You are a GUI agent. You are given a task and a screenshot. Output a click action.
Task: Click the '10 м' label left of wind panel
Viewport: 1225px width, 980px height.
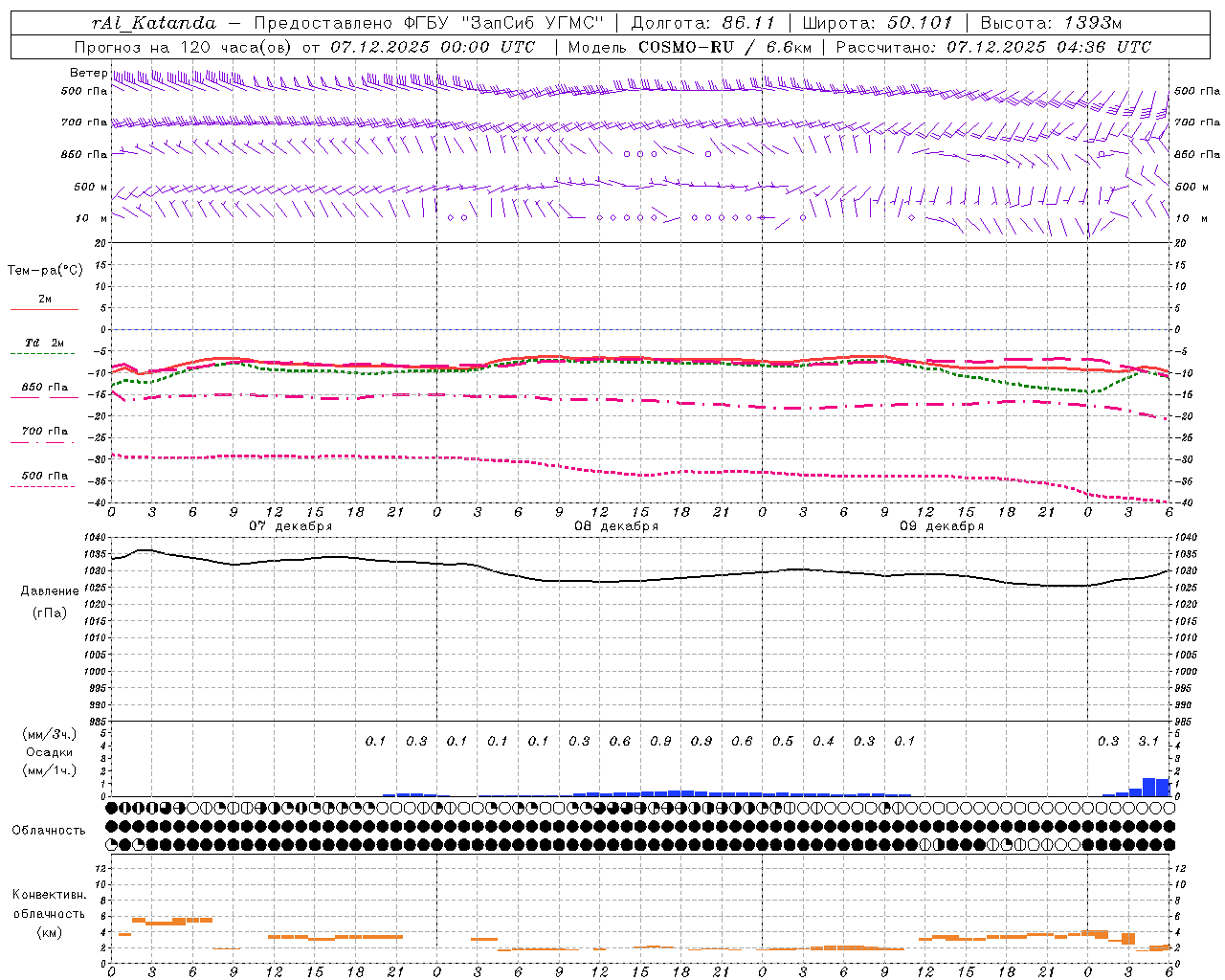[92, 218]
